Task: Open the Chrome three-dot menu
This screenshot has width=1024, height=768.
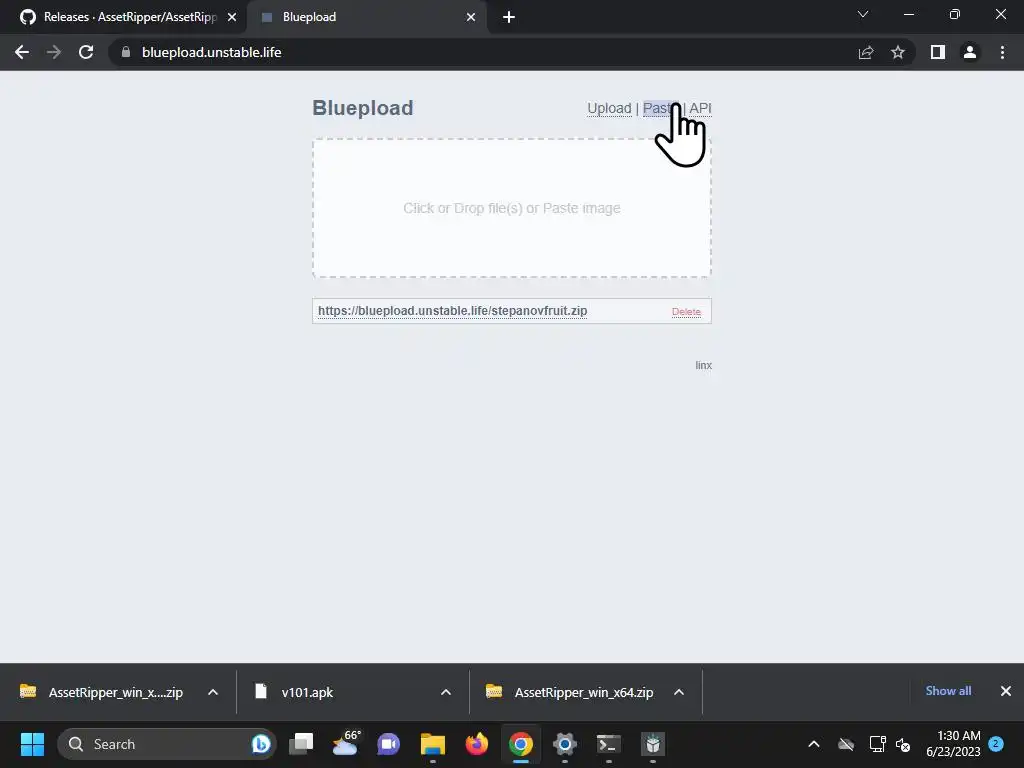Action: (x=1002, y=52)
